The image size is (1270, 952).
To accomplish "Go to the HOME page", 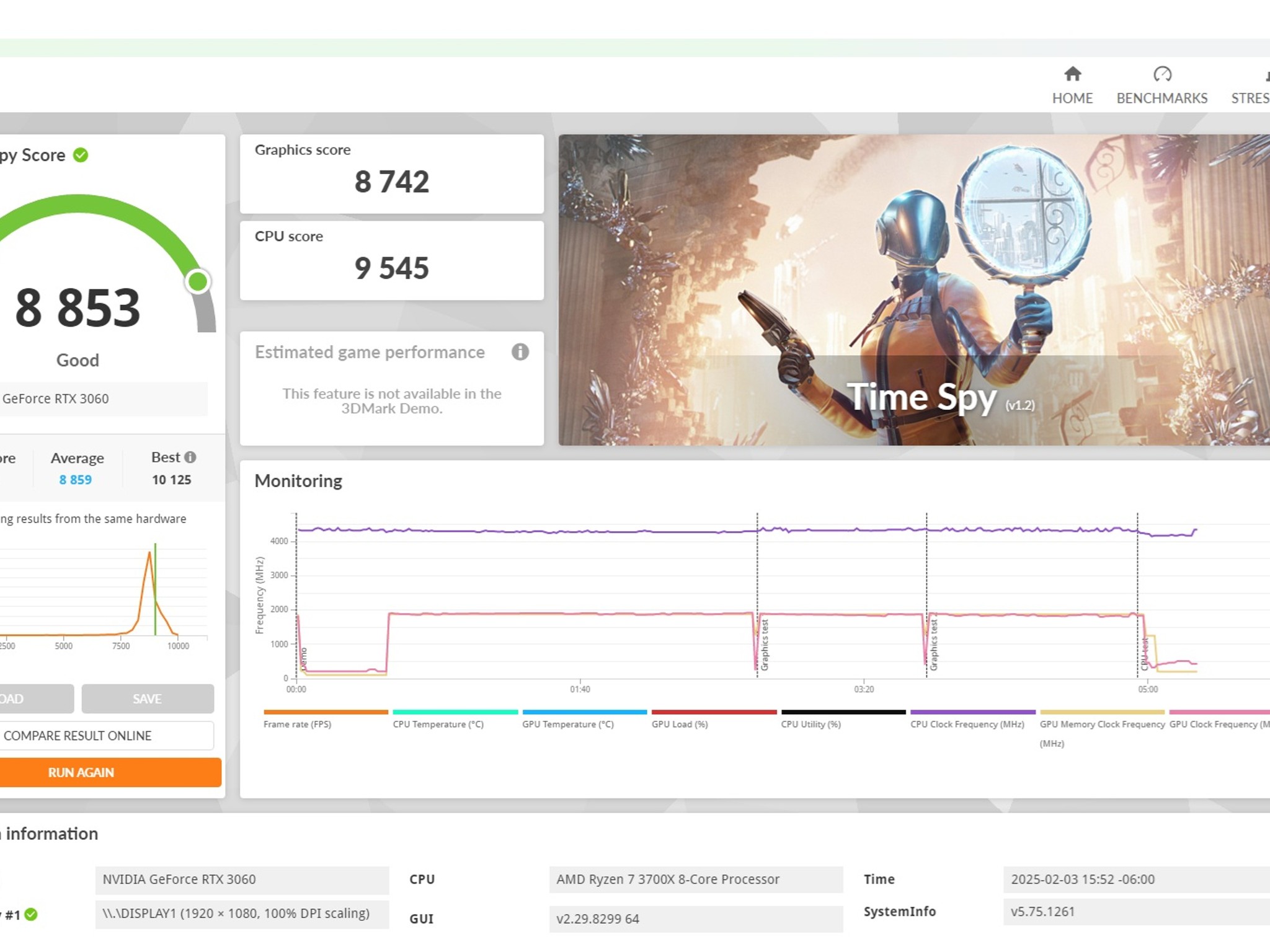I will point(1072,86).
